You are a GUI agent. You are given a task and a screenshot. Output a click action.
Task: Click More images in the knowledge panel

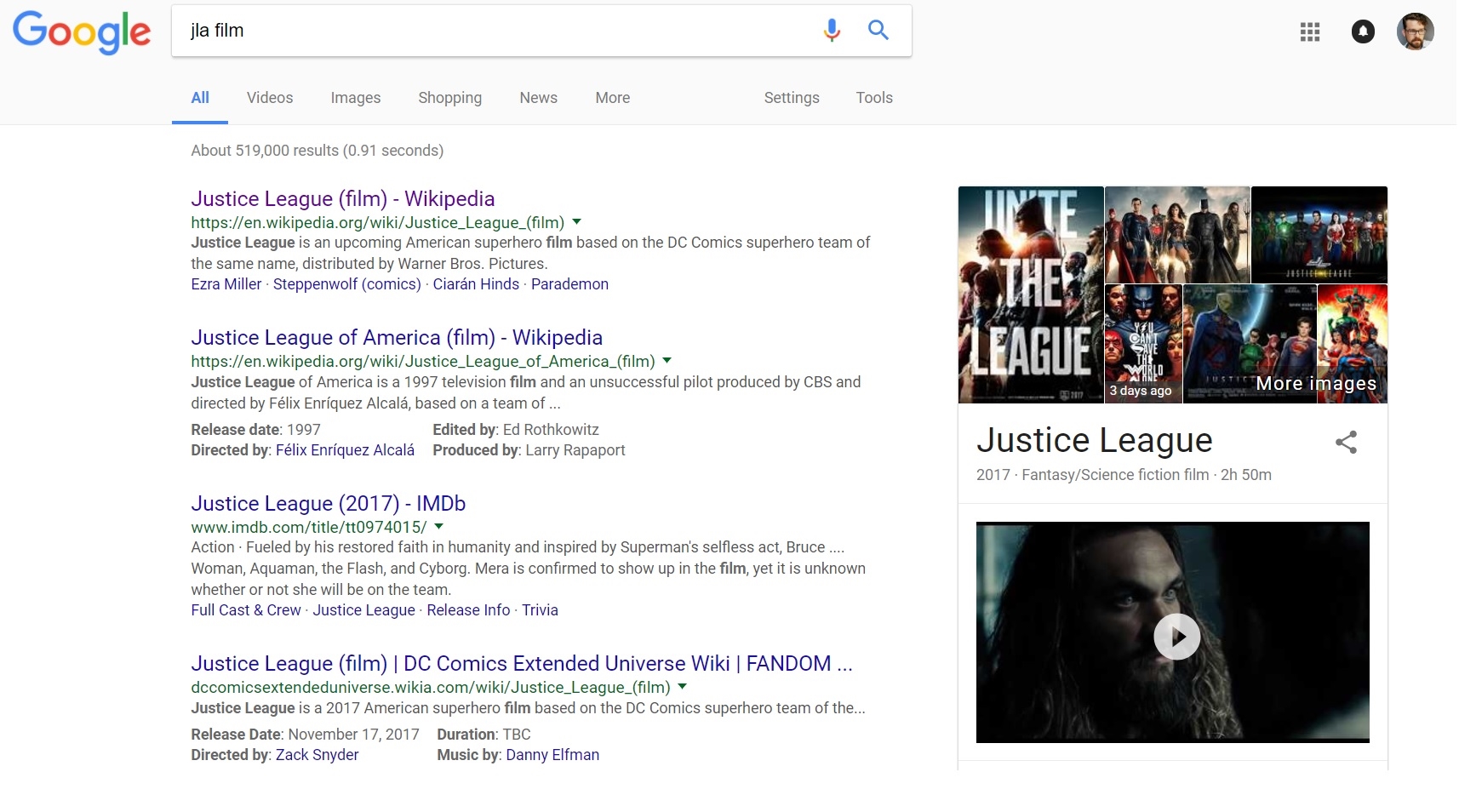pyautogui.click(x=1316, y=384)
